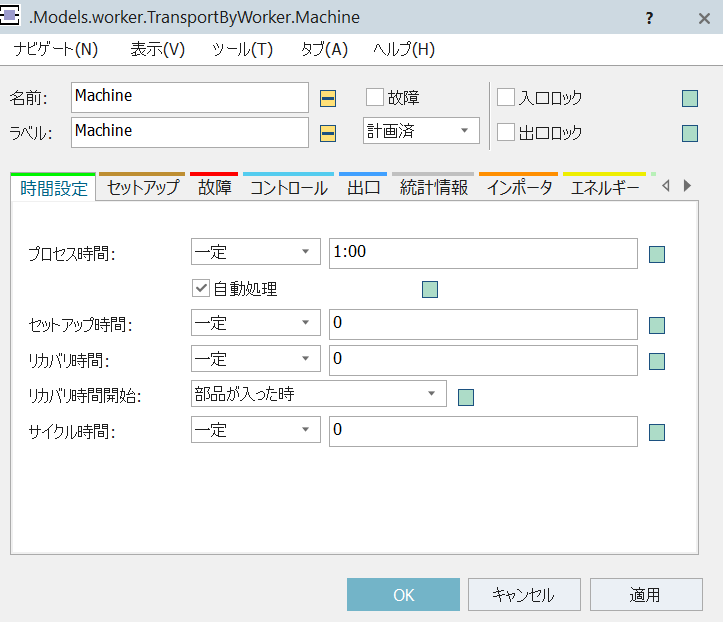The height and width of the screenshot is (622, 723).
Task: Click the 名前 input field
Action: tap(190, 97)
